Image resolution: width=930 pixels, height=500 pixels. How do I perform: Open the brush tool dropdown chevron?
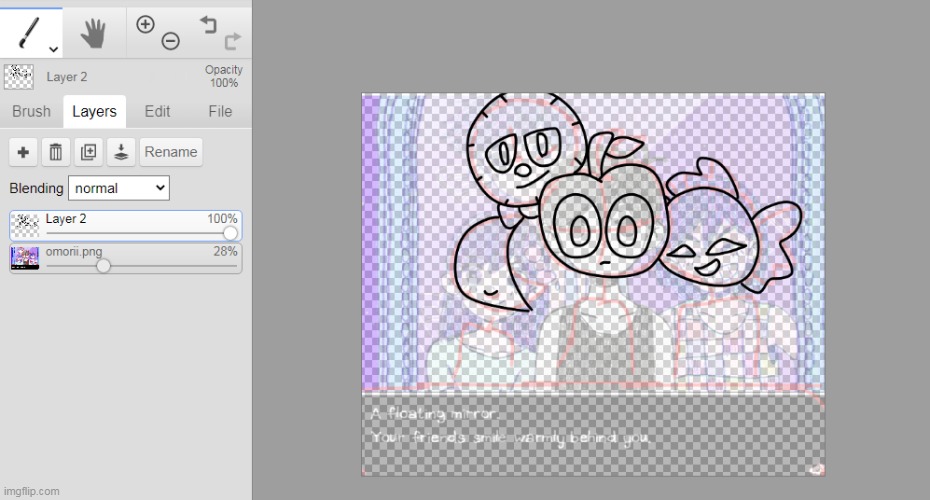[x=53, y=50]
